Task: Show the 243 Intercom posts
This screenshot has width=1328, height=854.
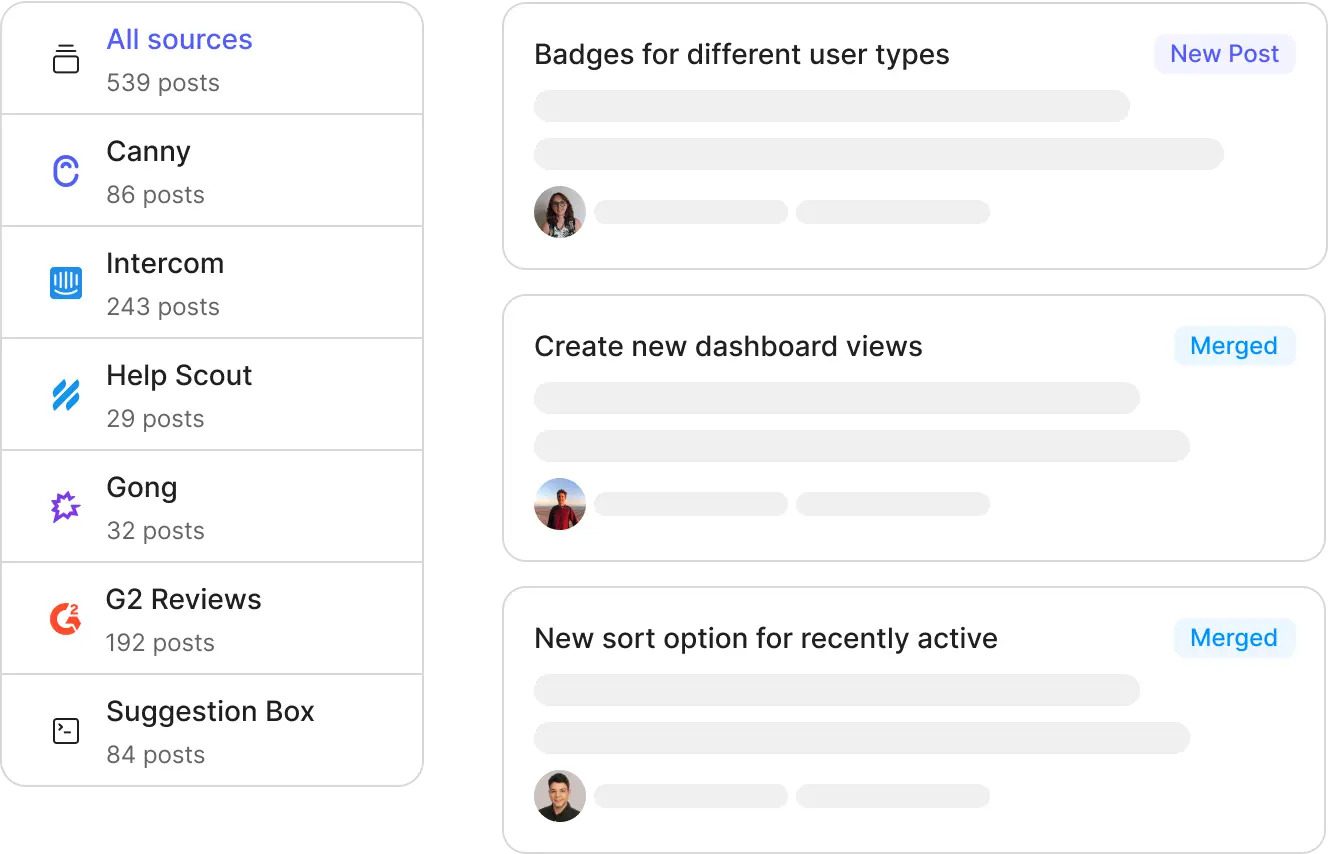Action: tap(163, 306)
